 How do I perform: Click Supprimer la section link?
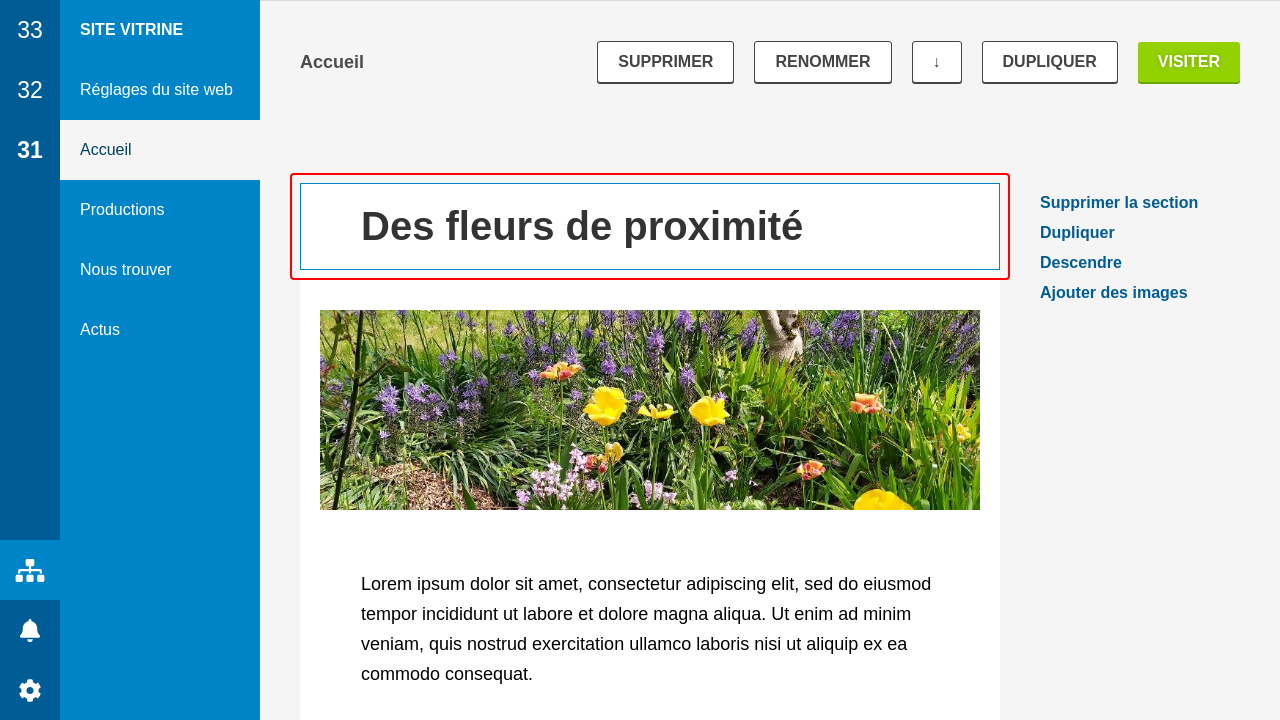point(1118,203)
